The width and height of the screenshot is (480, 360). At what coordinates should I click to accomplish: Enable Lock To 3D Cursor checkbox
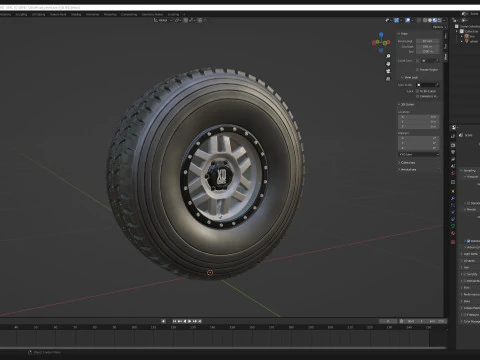(417, 91)
